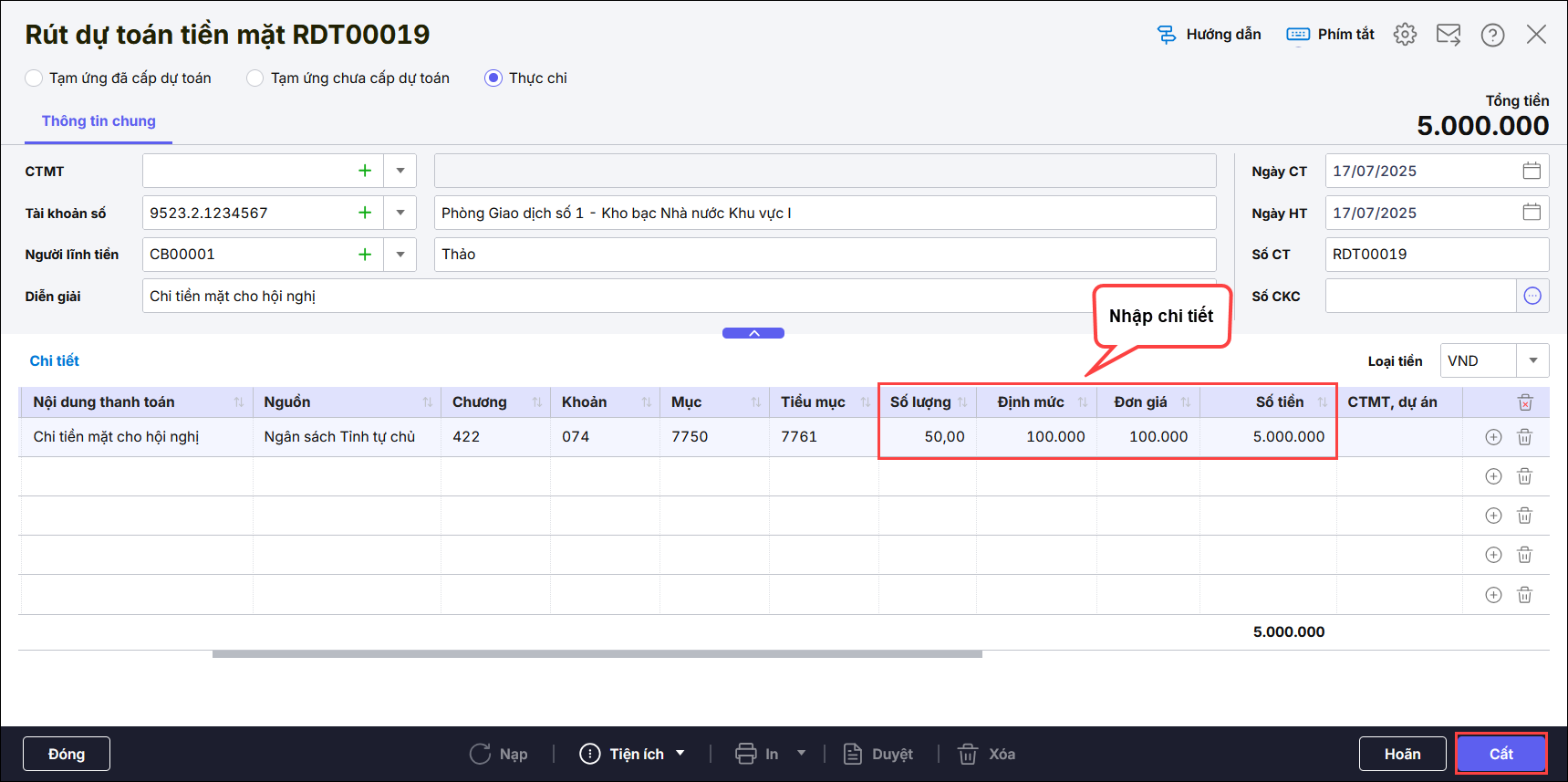The width and height of the screenshot is (1568, 782).
Task: Open the help question mark icon
Action: pos(1492,35)
